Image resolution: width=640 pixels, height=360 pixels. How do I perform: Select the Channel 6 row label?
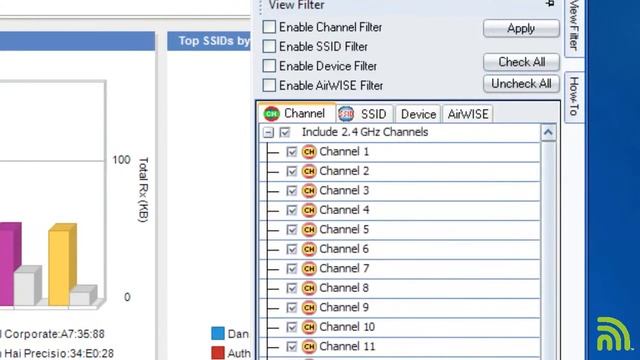coord(344,249)
